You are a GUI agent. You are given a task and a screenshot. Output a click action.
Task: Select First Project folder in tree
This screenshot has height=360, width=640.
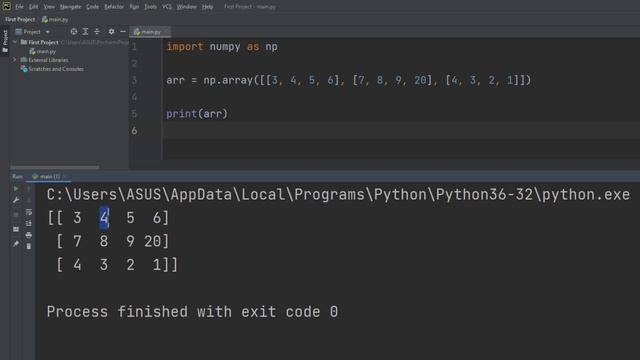point(43,42)
